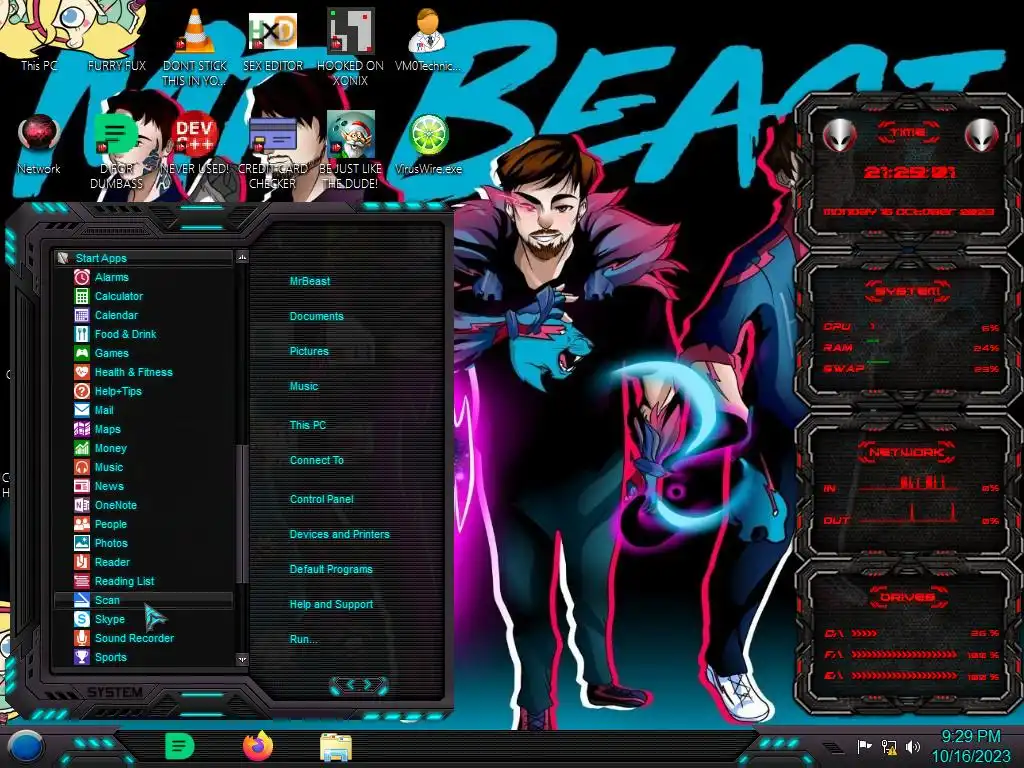
Task: Open Documents from start menu
Action: pyautogui.click(x=316, y=316)
